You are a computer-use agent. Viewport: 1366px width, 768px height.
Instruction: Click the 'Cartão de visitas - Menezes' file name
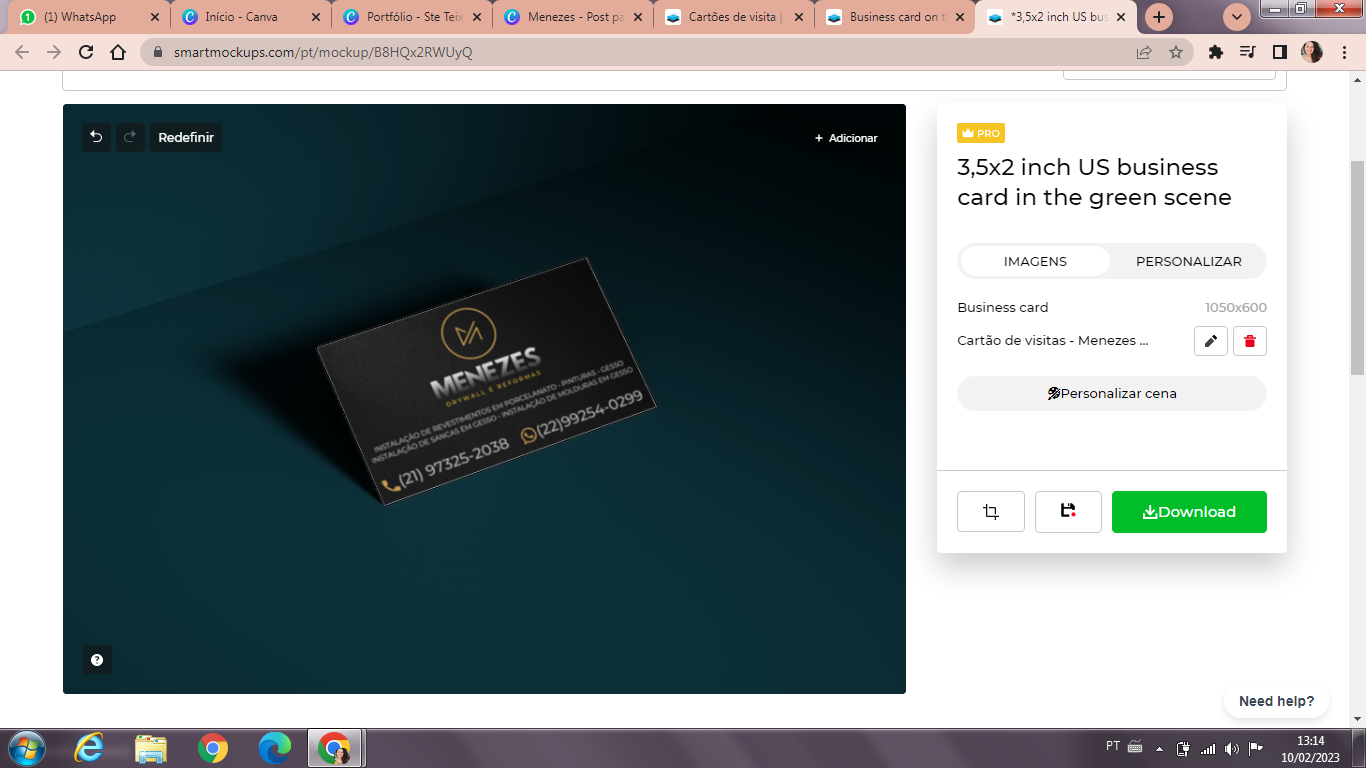(1053, 341)
